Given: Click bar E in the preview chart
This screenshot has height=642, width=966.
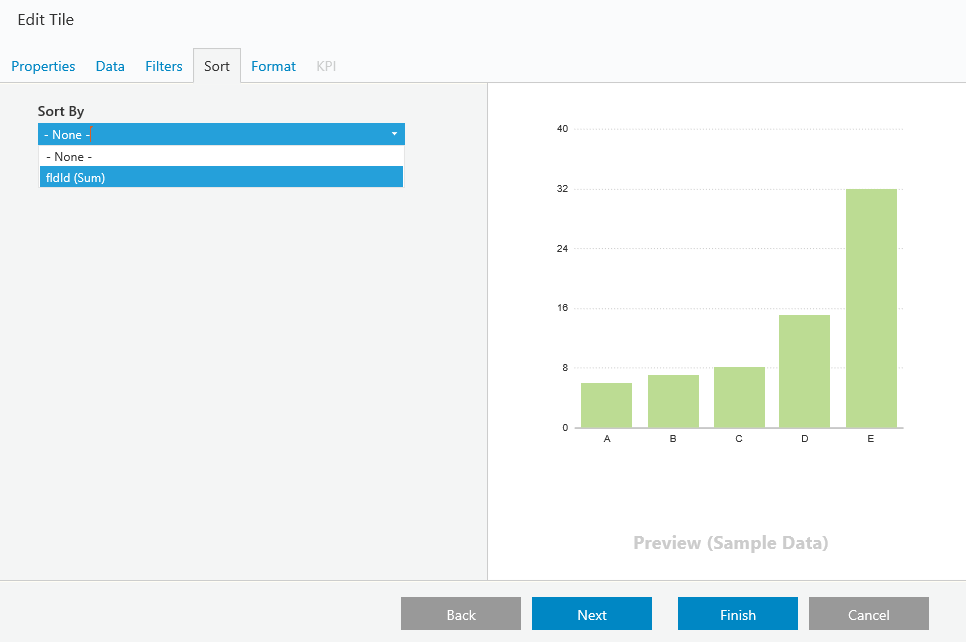Looking at the screenshot, I should point(871,308).
